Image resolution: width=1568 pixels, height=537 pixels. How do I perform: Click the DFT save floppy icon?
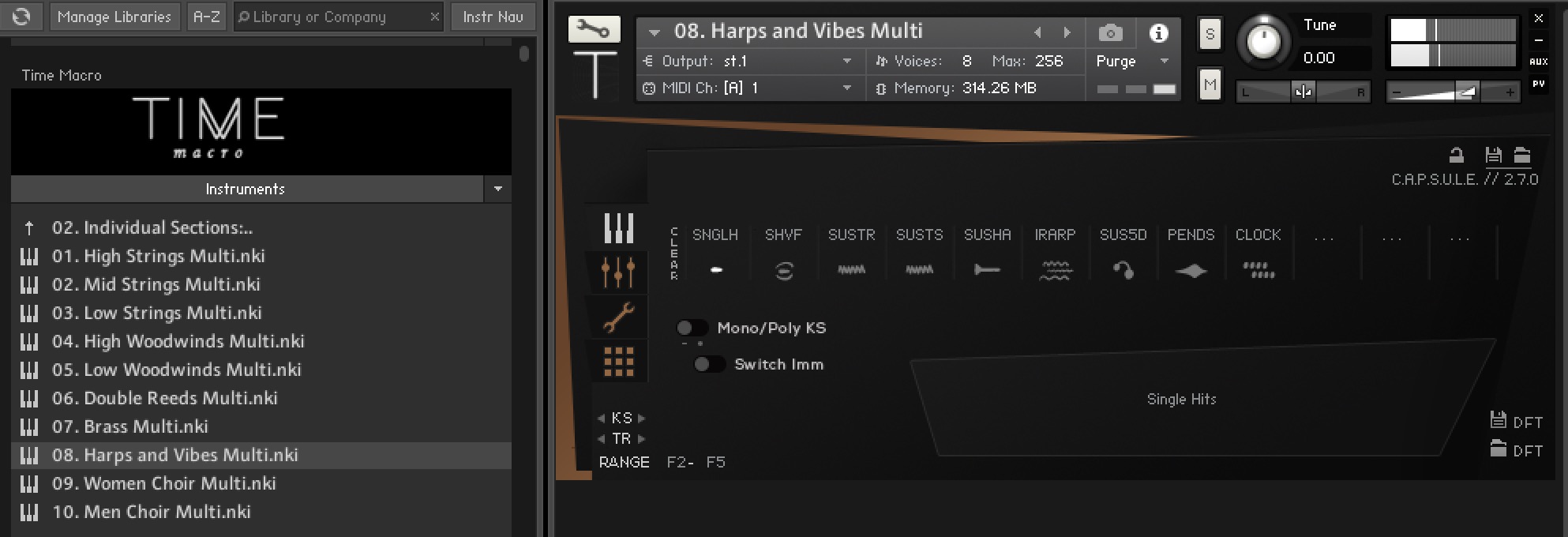click(x=1499, y=419)
